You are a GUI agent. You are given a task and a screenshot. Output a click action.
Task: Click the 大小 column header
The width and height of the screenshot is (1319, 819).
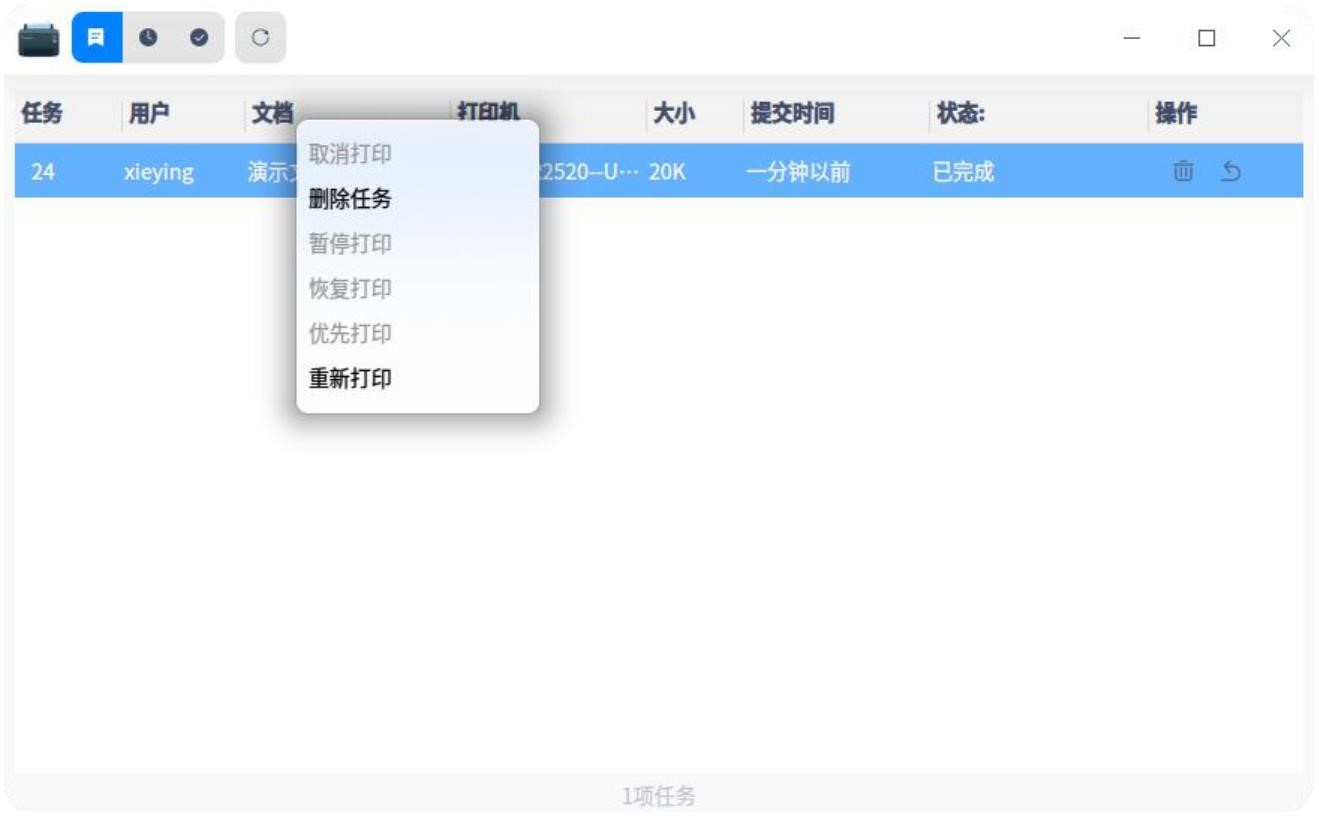674,115
